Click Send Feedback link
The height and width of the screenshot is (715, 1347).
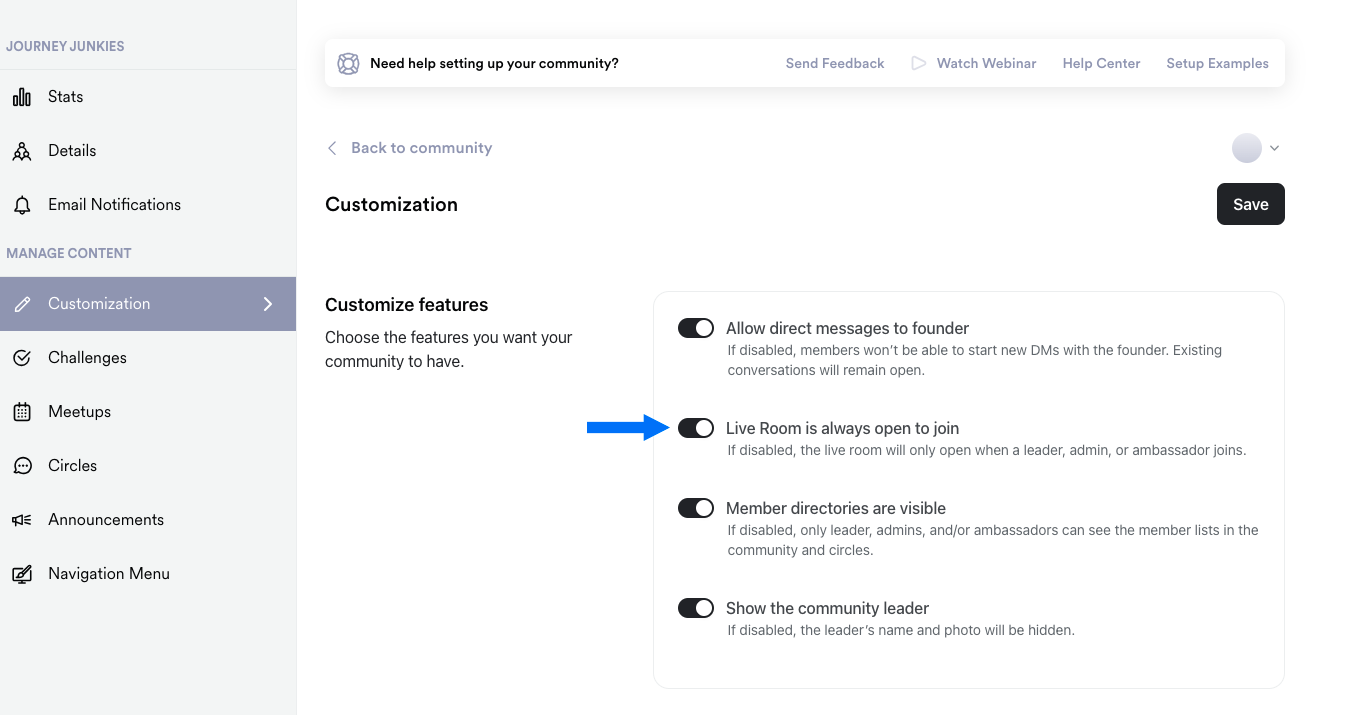pos(835,63)
